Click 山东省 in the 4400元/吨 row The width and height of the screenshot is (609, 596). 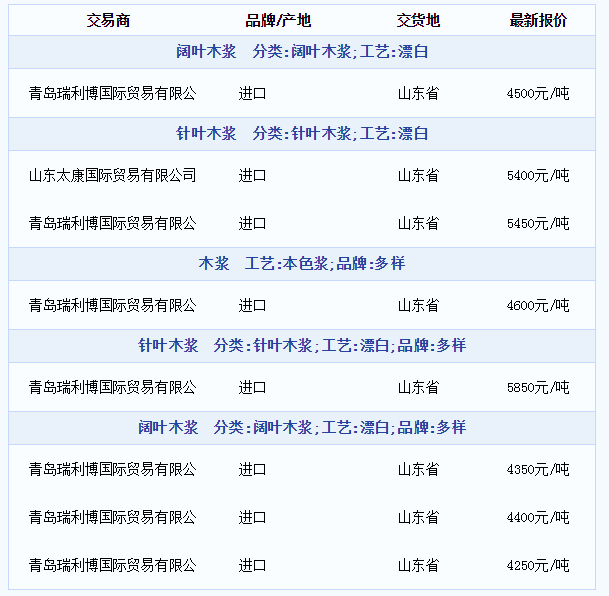(418, 518)
